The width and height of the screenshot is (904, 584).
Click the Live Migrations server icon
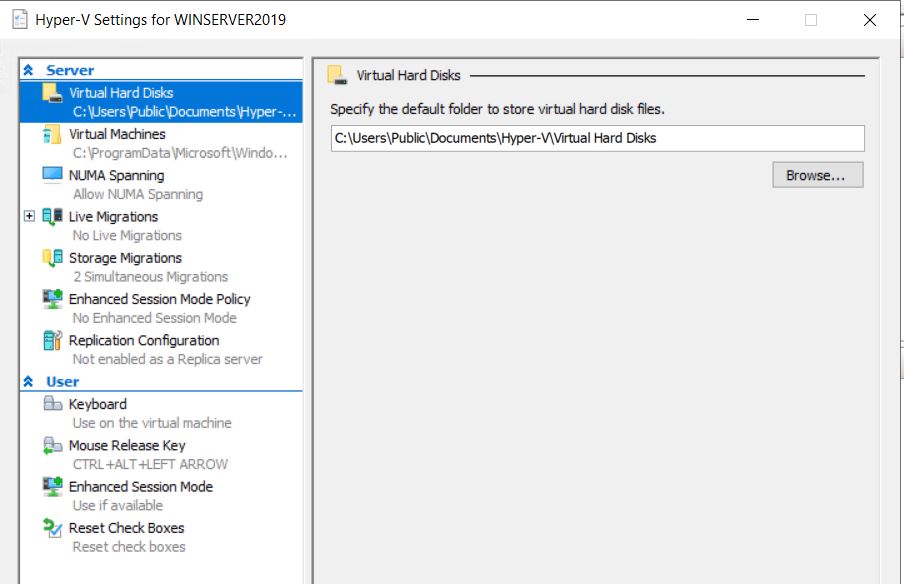[52, 217]
